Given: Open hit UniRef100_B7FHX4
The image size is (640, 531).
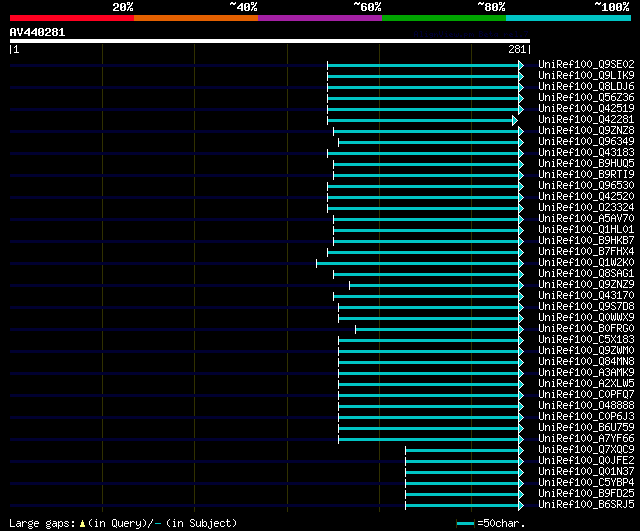Looking at the screenshot, I should 586,252.
